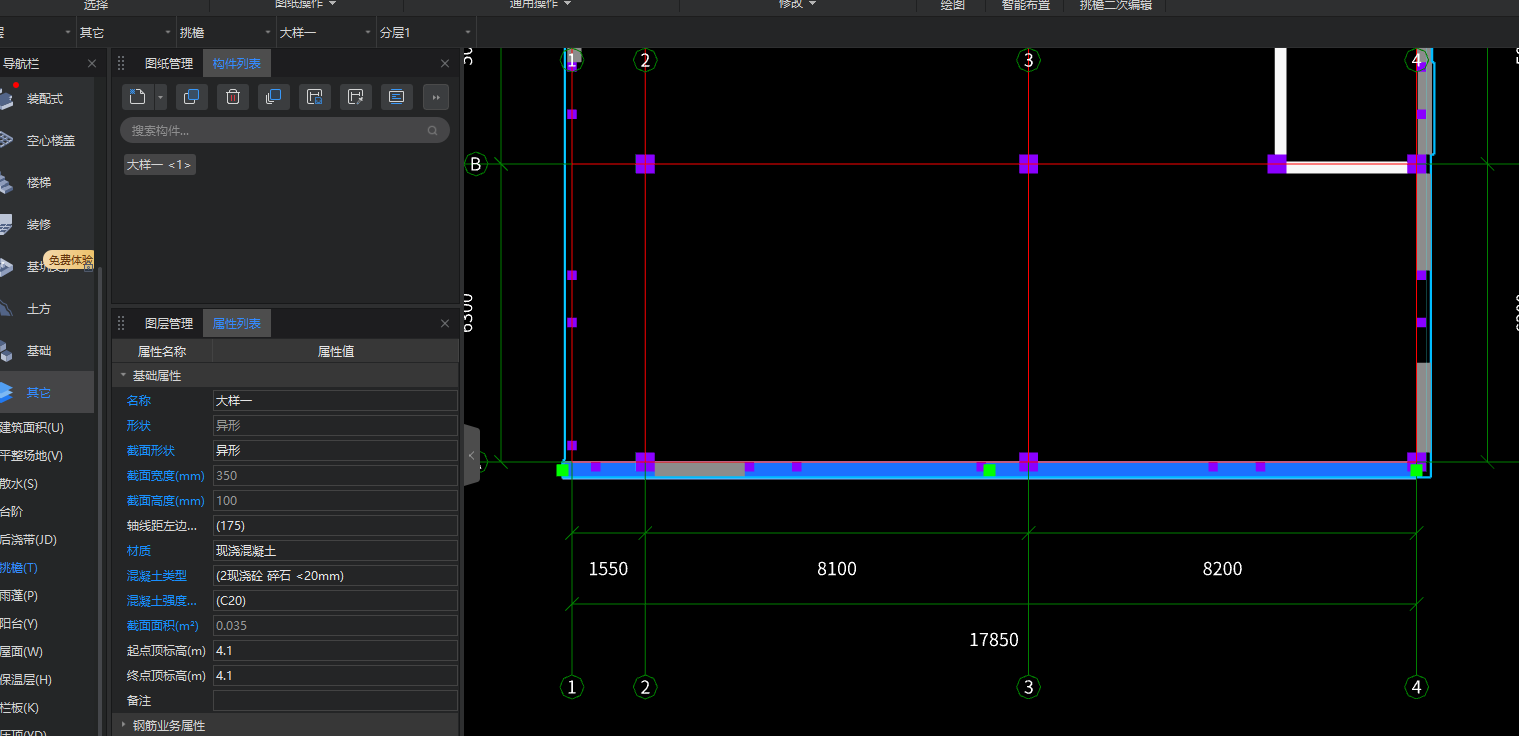Open the New component dropdown arrow
Viewport: 1519px width, 736px height.
161,97
